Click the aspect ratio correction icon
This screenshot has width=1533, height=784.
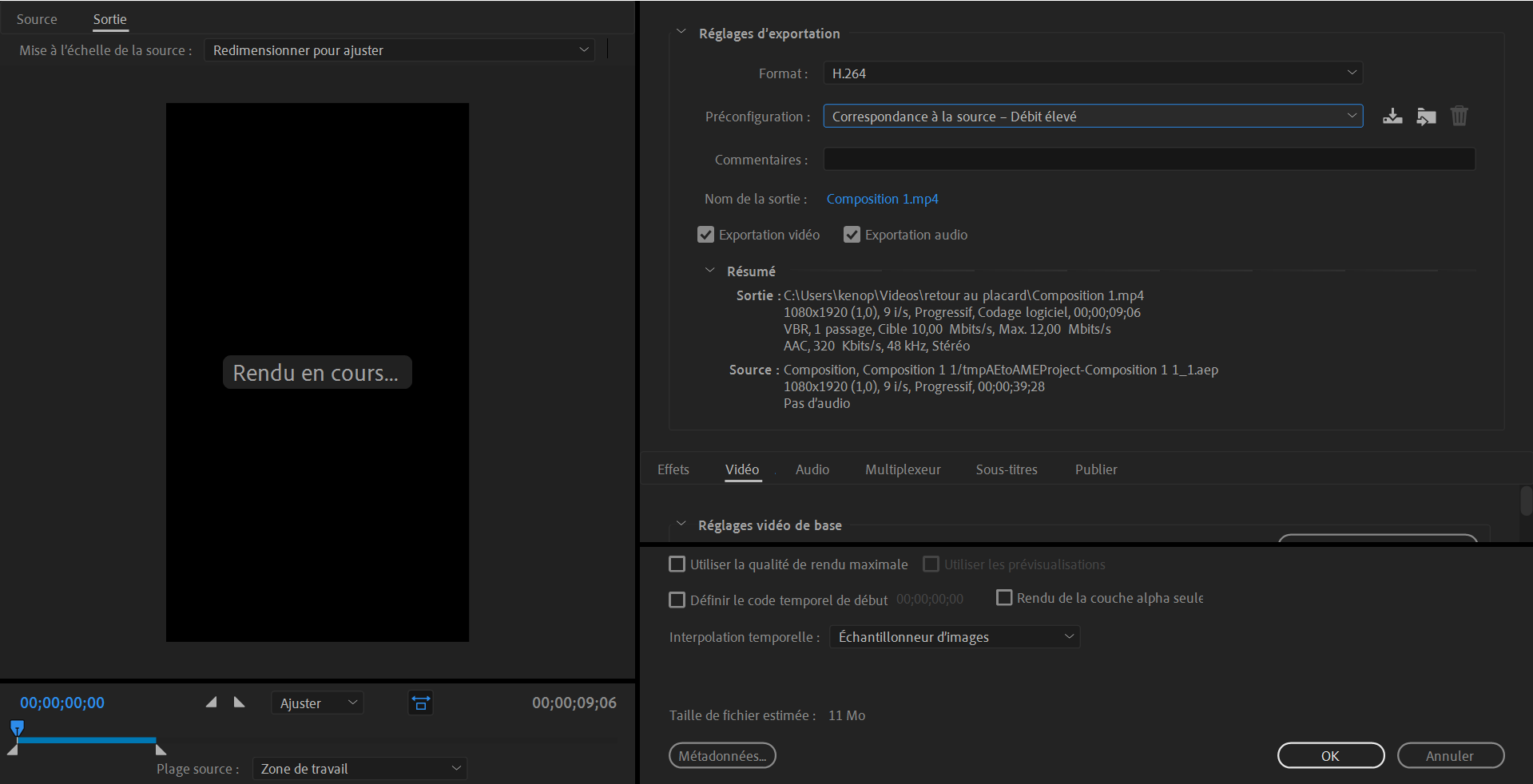(420, 703)
